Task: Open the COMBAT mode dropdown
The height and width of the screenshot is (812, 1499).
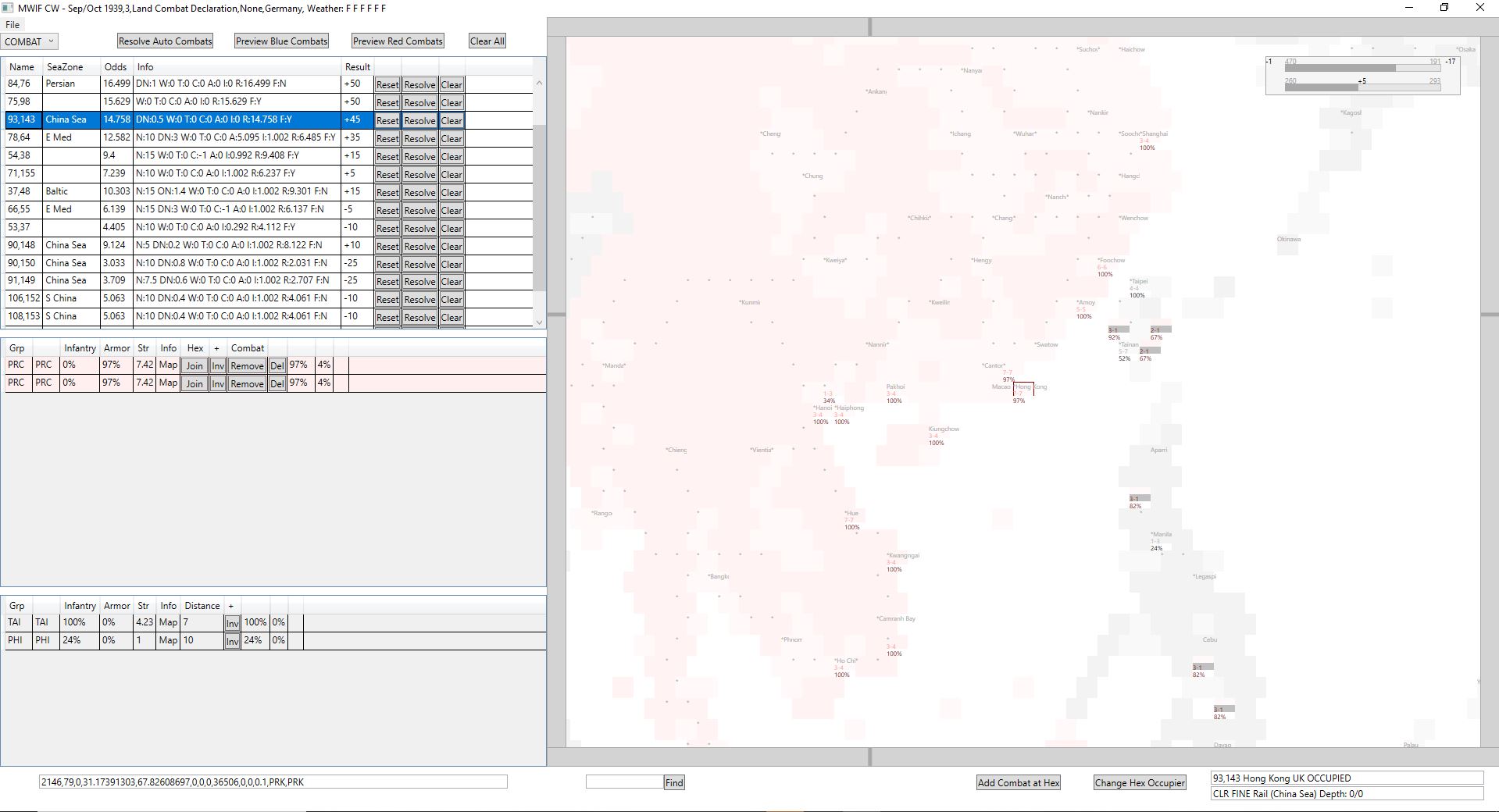Action: tap(30, 41)
